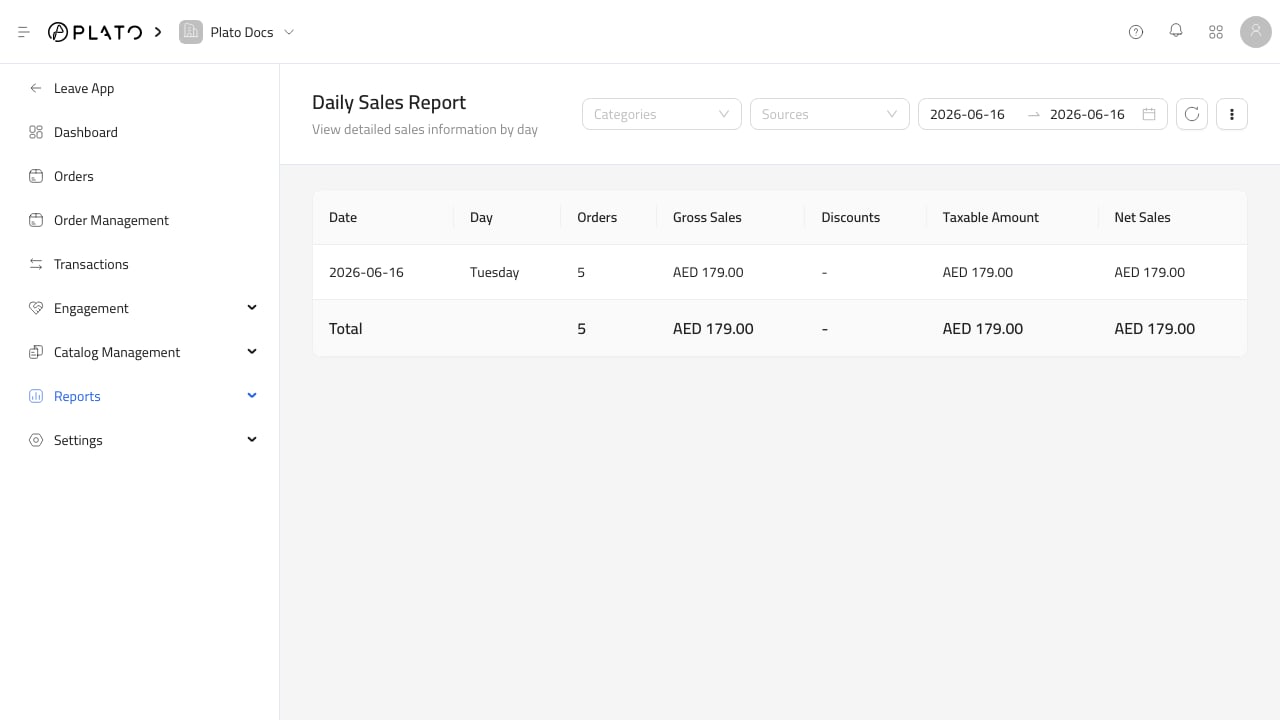Screen dimensions: 1280x720
Task: Click the Engagement menu label
Action: point(91,308)
